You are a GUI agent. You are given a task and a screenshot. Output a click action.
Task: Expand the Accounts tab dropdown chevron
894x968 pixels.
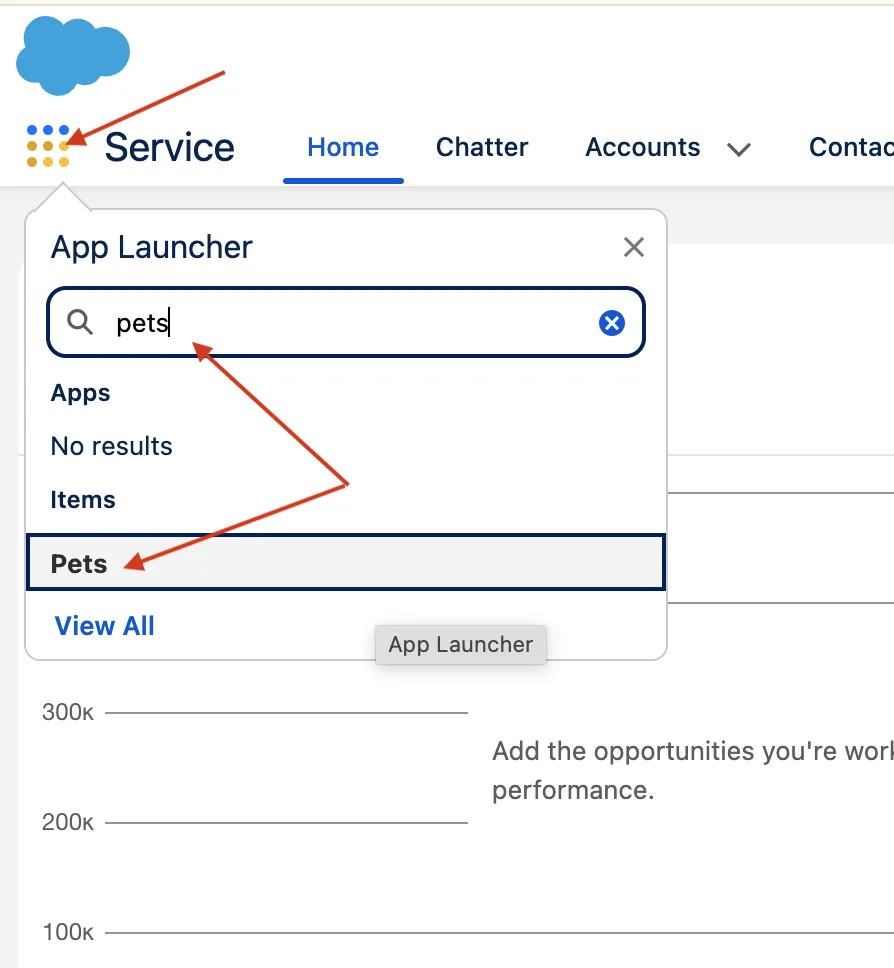738,149
